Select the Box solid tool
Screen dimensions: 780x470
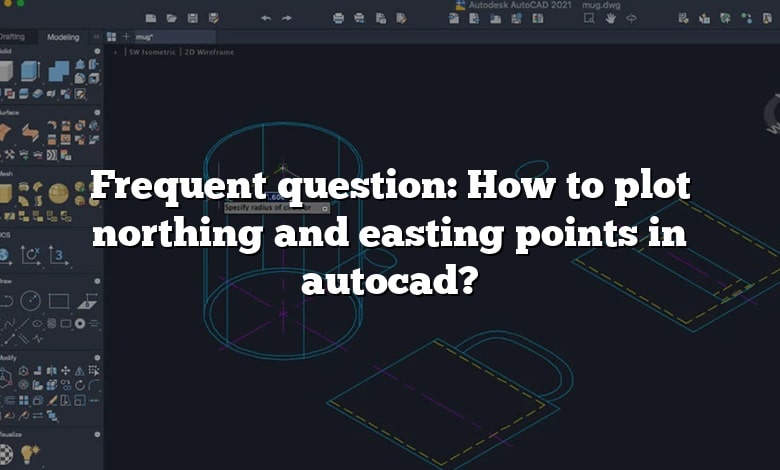[6, 71]
